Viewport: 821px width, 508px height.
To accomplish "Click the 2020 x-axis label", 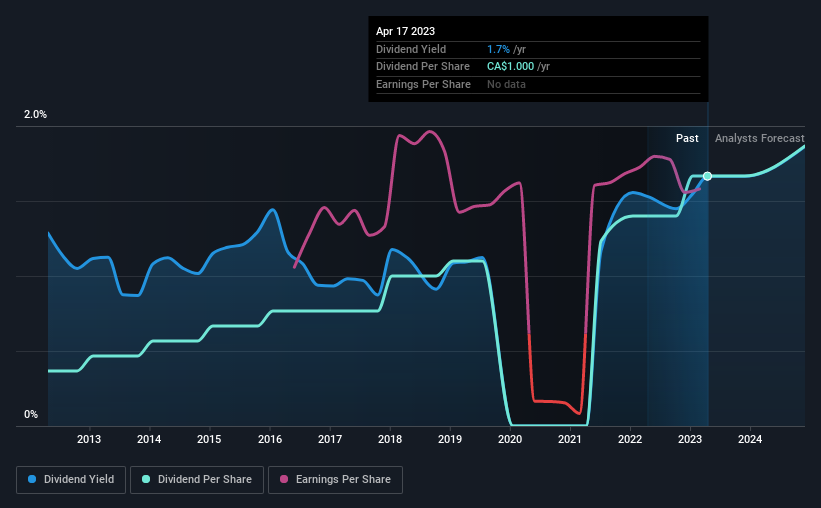I will (x=510, y=439).
